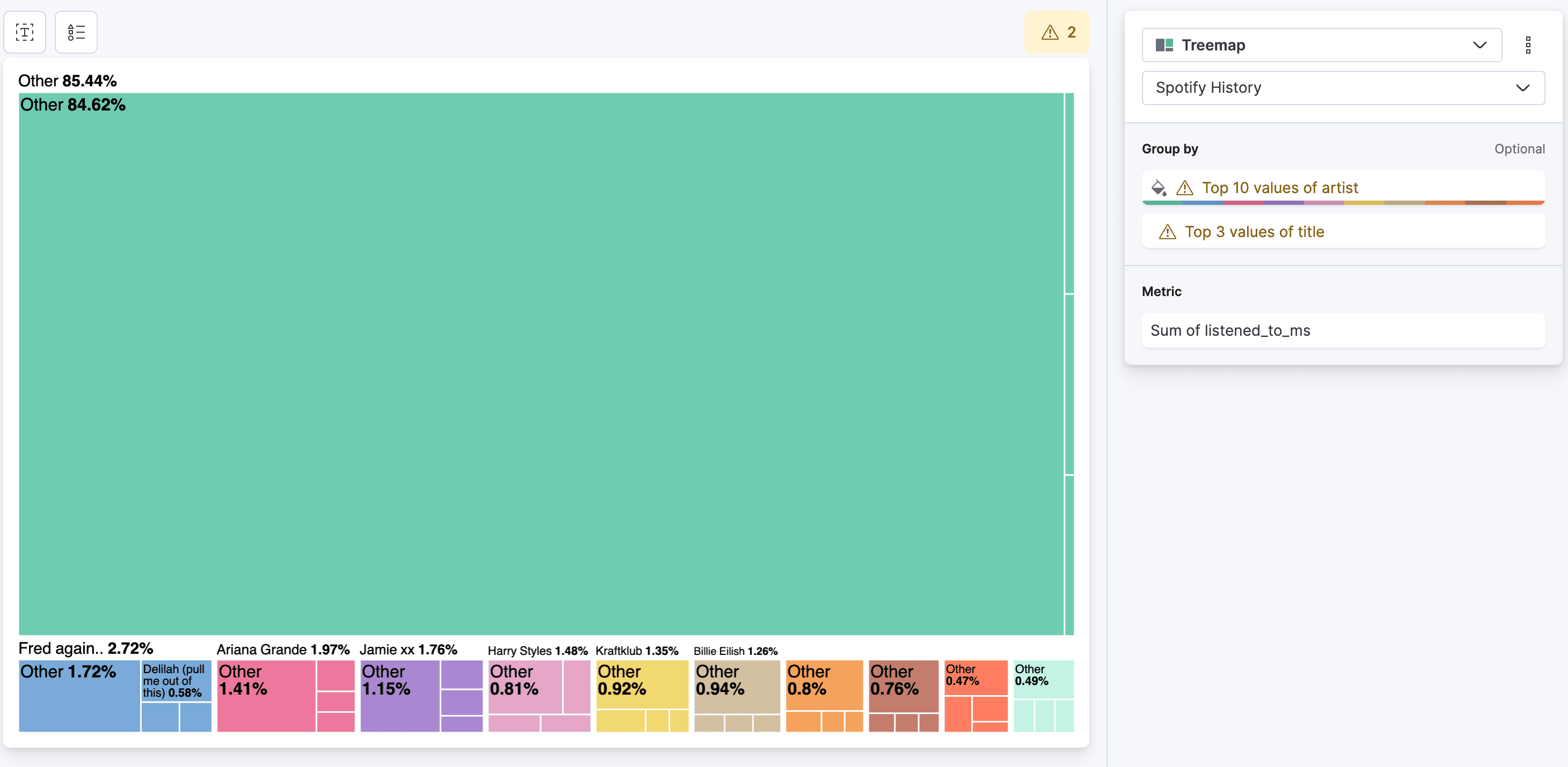Open the paint bucket color icon on artist dimension

1159,187
